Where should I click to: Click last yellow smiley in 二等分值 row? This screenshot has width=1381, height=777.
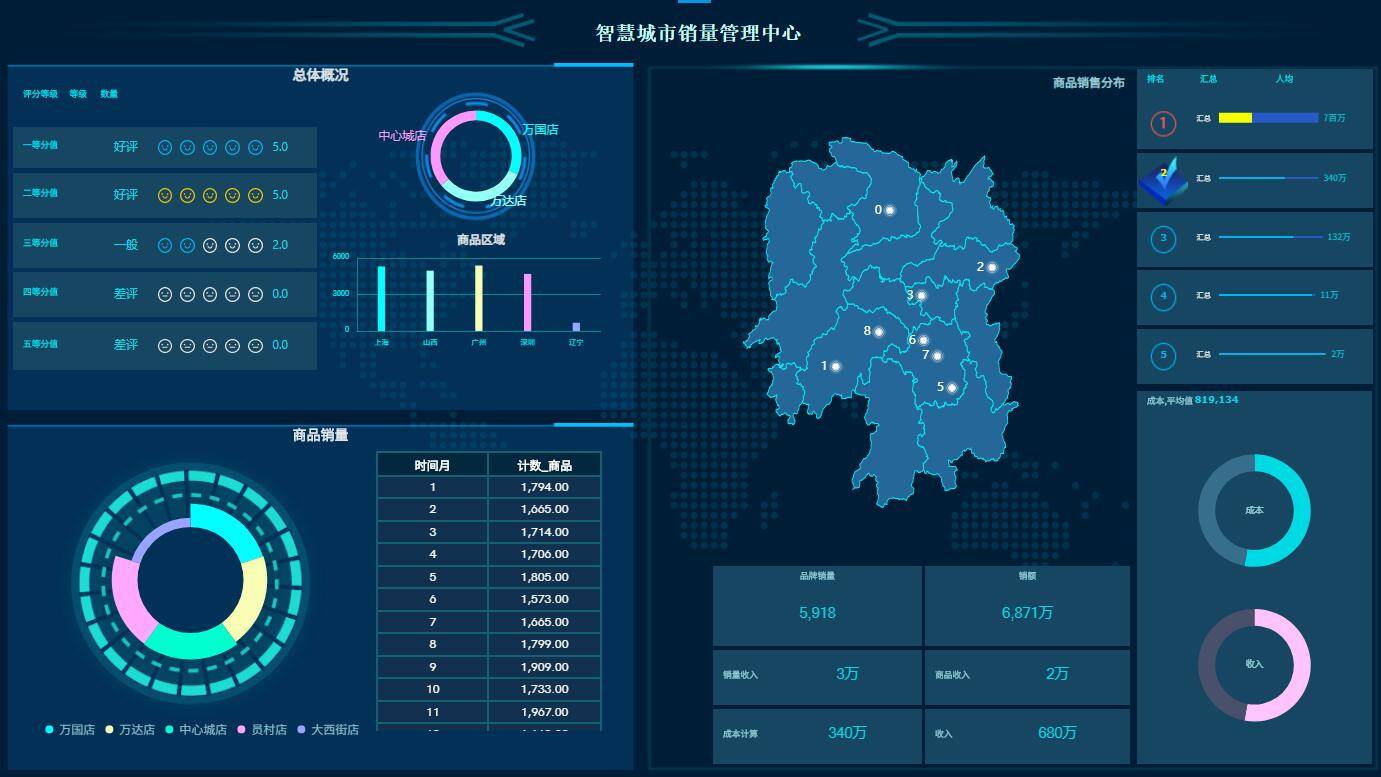click(x=255, y=195)
